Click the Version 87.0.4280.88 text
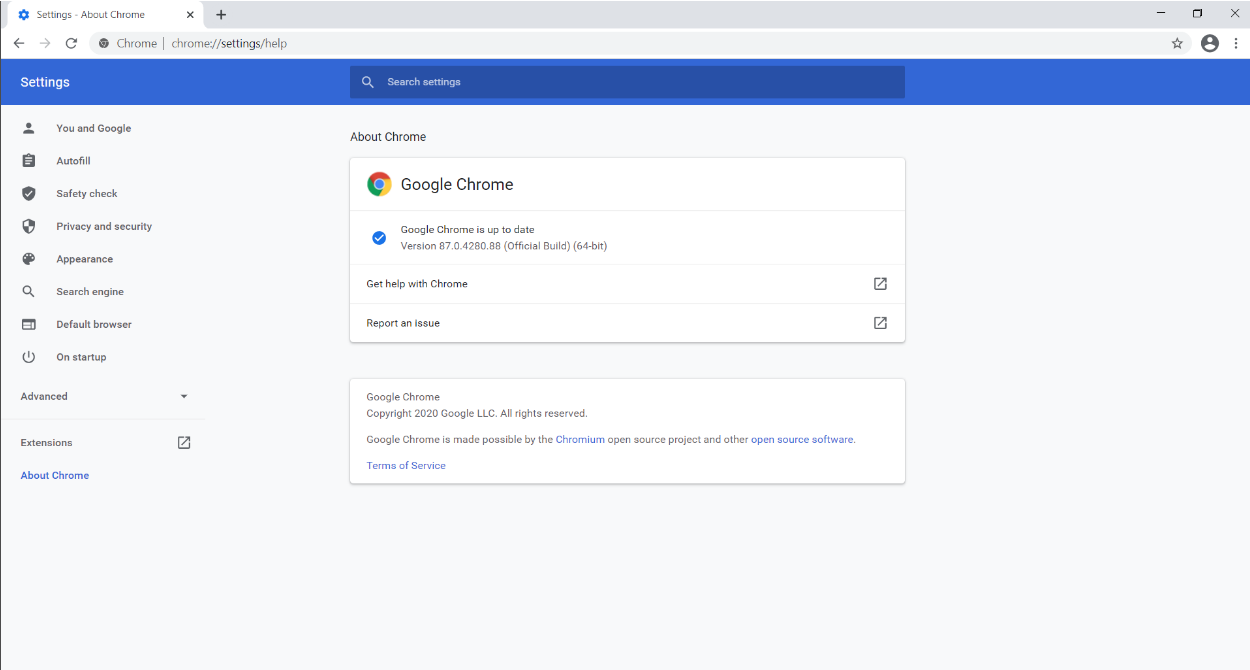The height and width of the screenshot is (670, 1250). (504, 246)
